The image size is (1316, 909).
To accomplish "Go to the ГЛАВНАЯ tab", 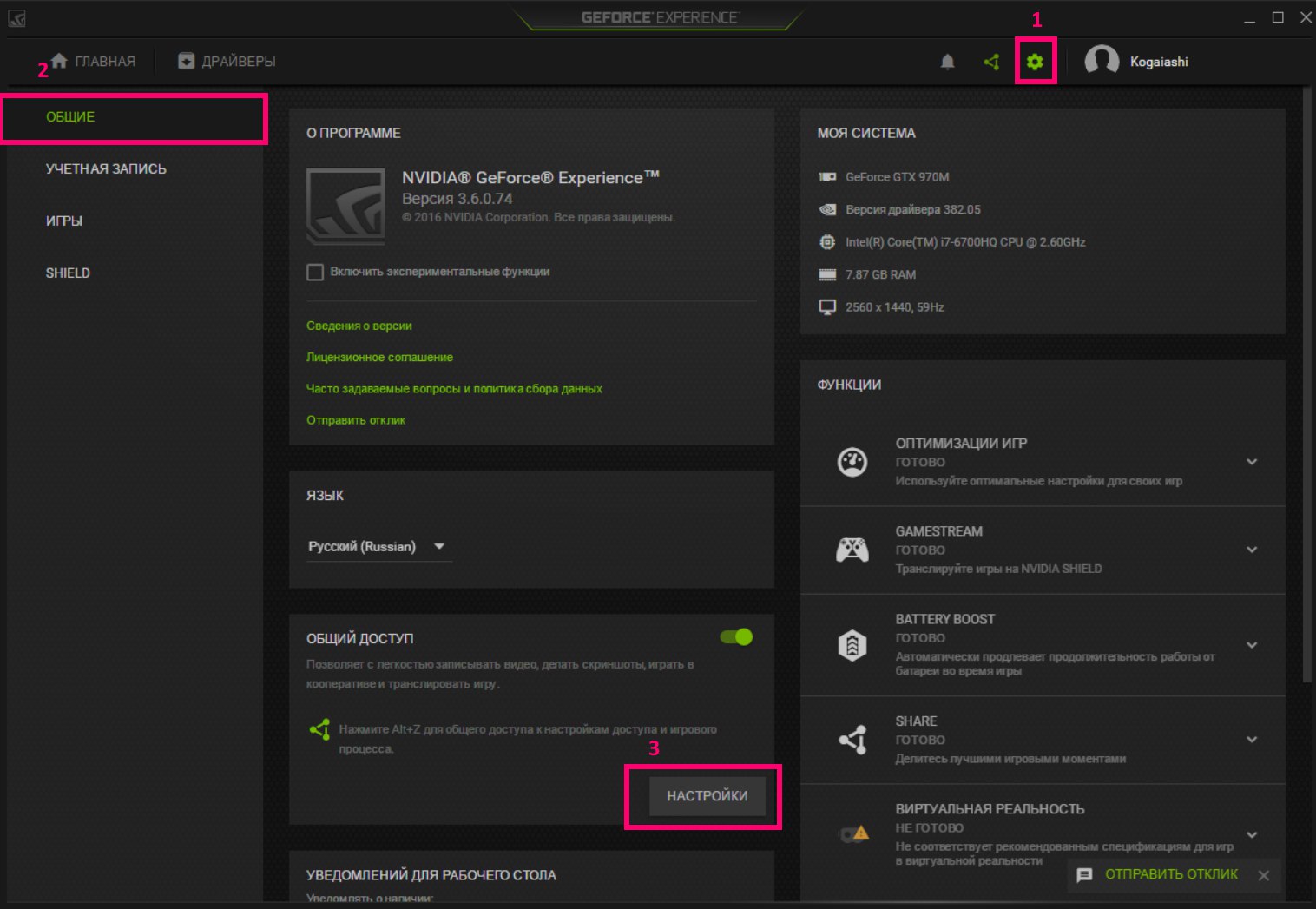I will click(94, 61).
